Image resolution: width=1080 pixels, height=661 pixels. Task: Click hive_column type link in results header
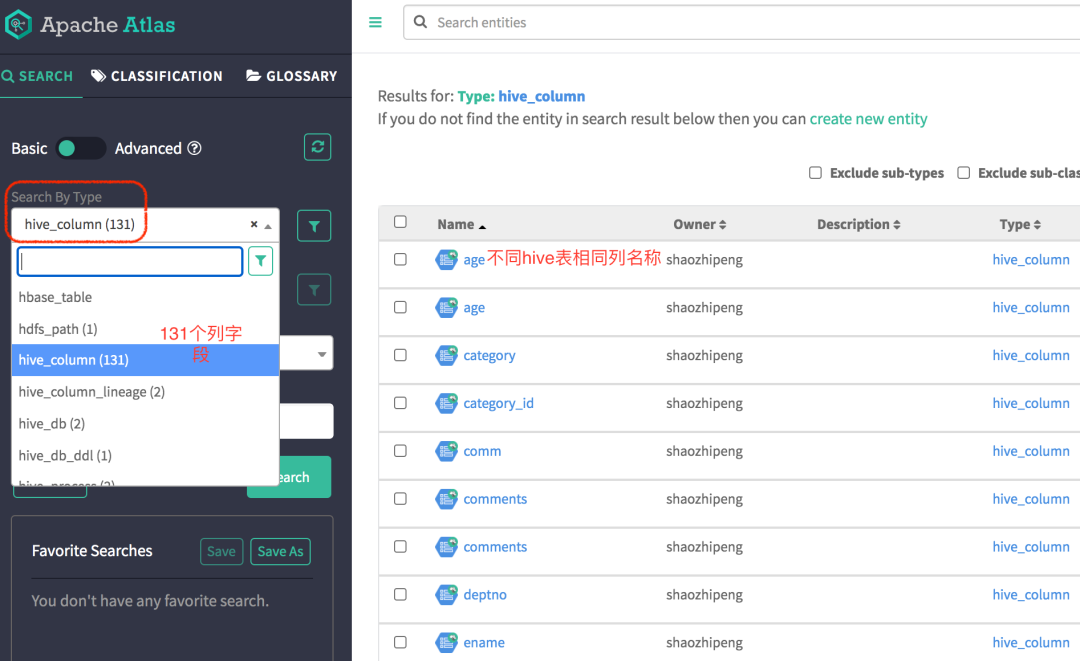click(x=541, y=96)
